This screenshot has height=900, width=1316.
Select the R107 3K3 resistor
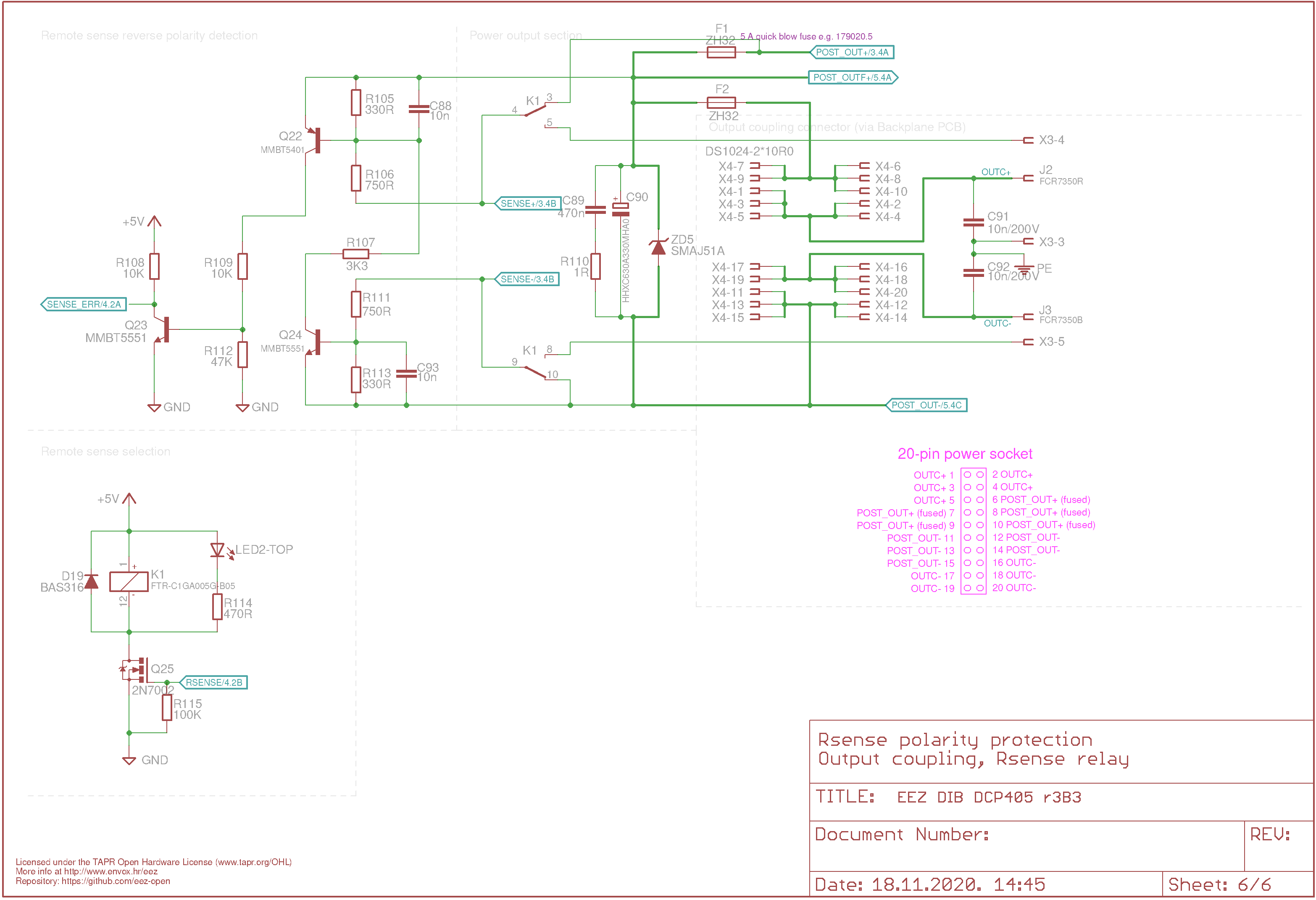coord(355,254)
